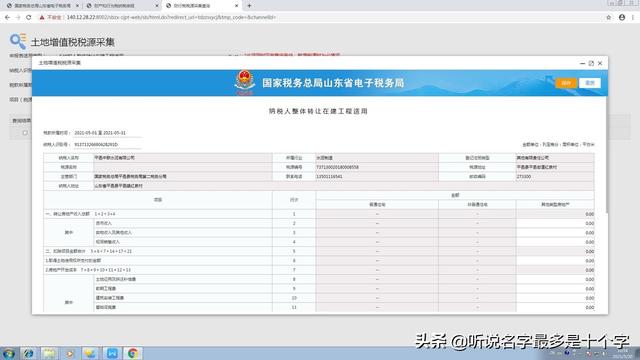Click the orange button in blue banner
The width and height of the screenshot is (640, 360).
pyautogui.click(x=566, y=83)
